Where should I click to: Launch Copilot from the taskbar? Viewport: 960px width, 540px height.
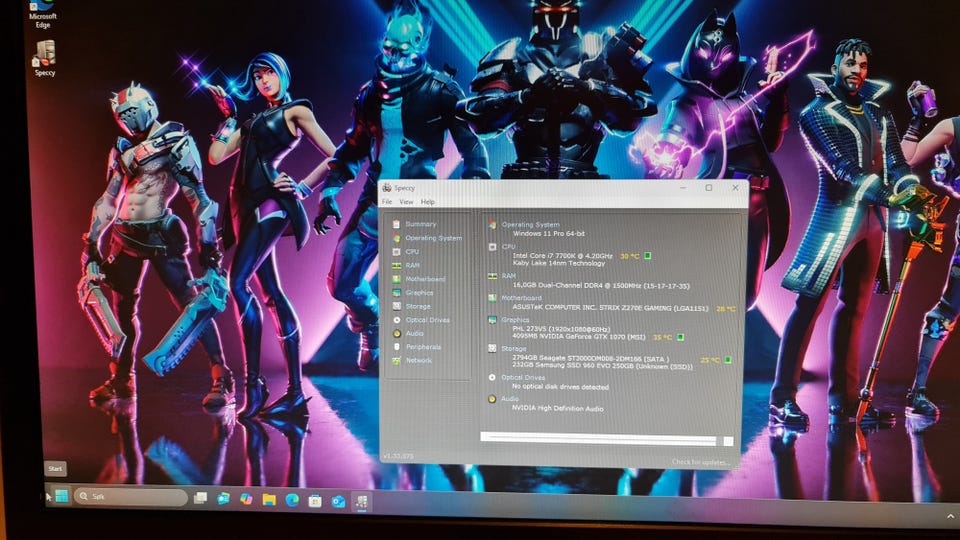(246, 499)
